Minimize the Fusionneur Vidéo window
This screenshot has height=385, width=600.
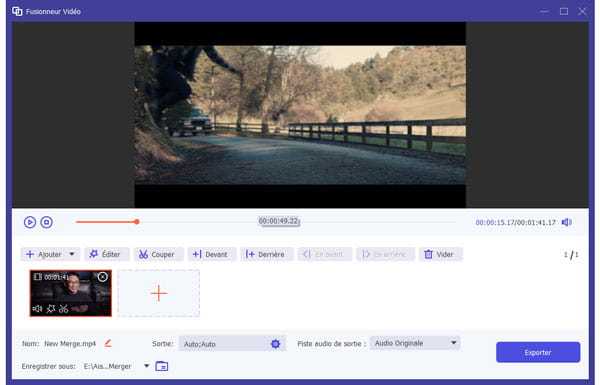(544, 11)
